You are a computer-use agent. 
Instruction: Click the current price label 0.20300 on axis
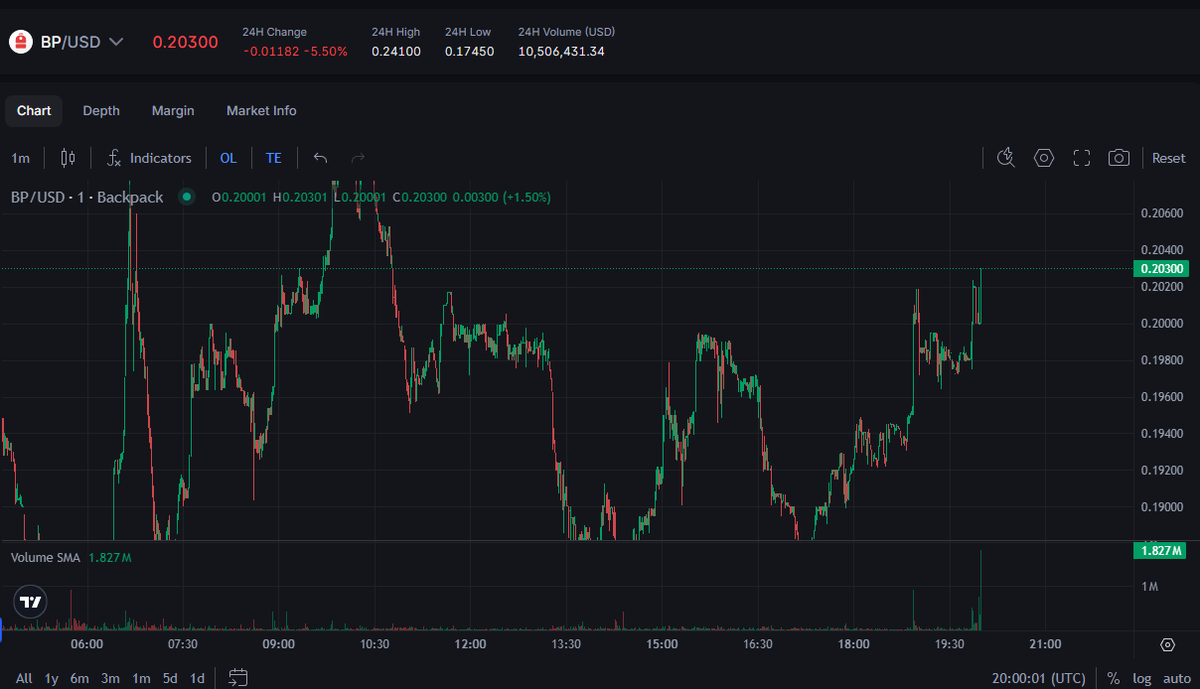pos(1161,269)
